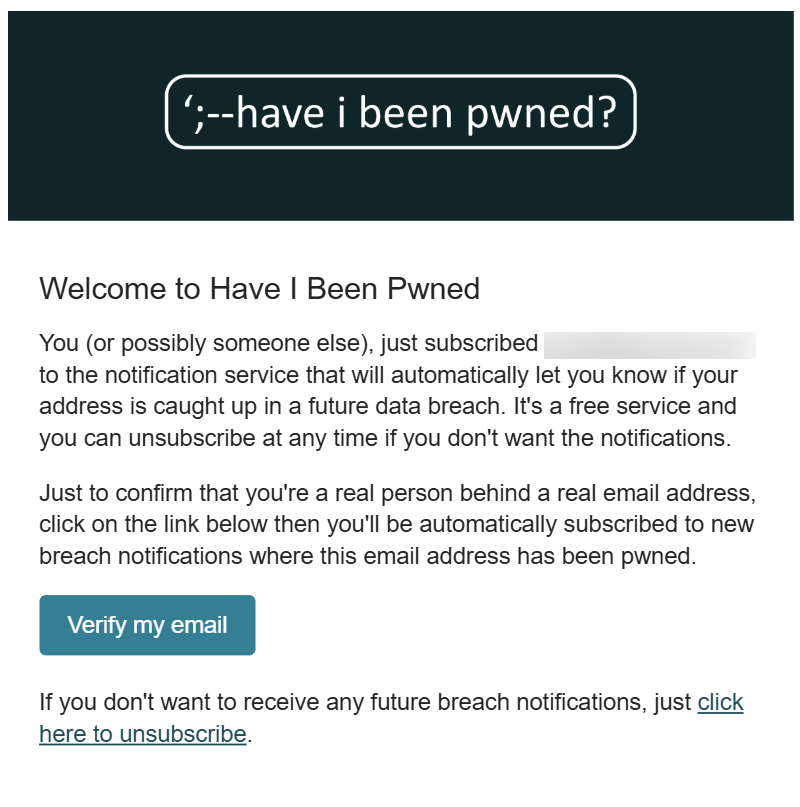The image size is (800, 807).
Task: Click the question mark in the logo
Action: (x=610, y=112)
